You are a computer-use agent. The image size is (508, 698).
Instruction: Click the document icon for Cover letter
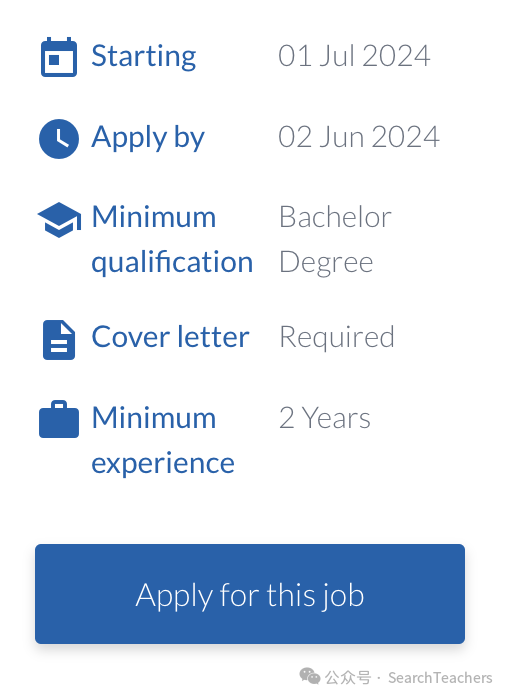pos(59,340)
